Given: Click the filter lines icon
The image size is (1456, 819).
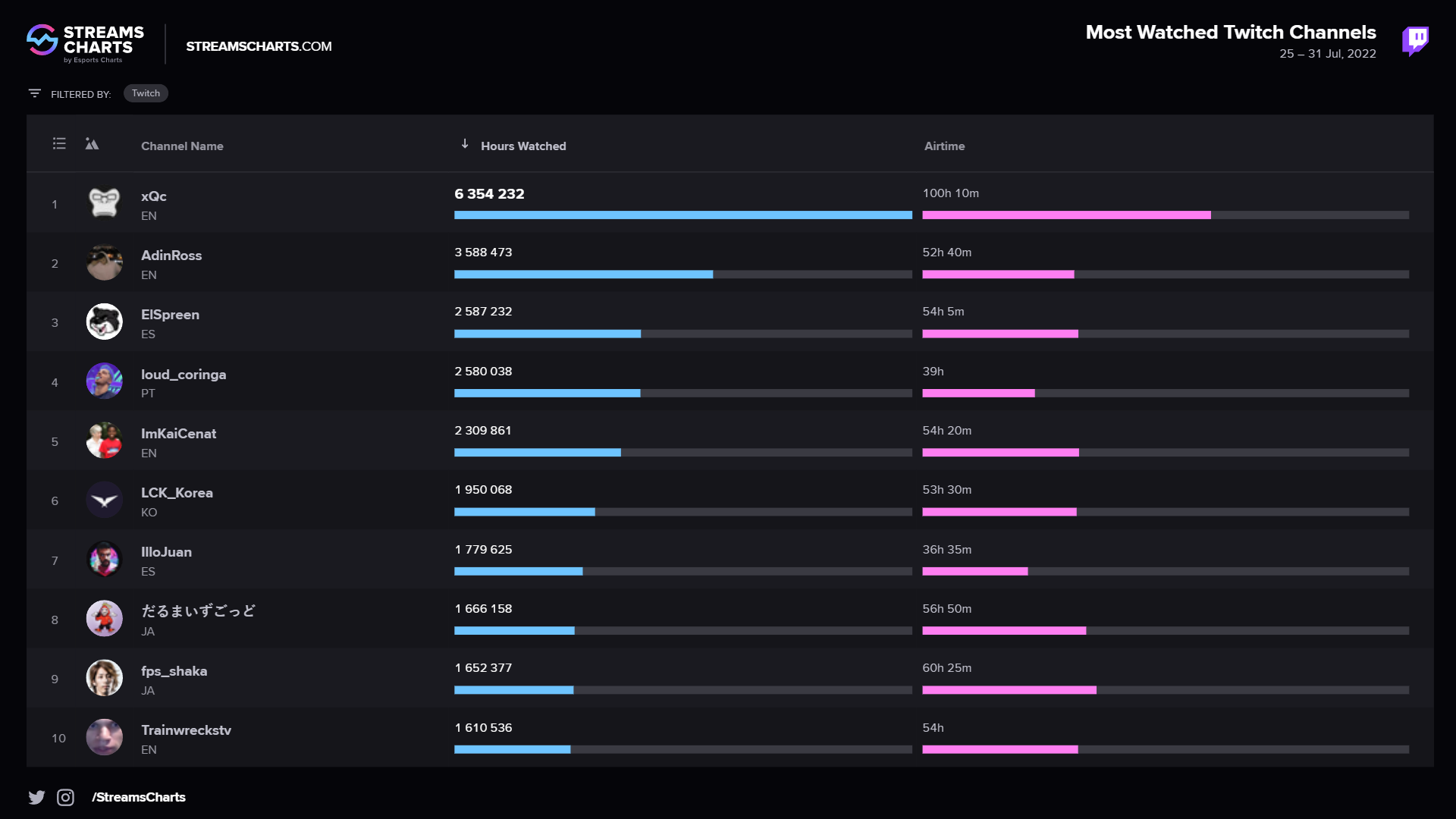Looking at the screenshot, I should tap(35, 93).
